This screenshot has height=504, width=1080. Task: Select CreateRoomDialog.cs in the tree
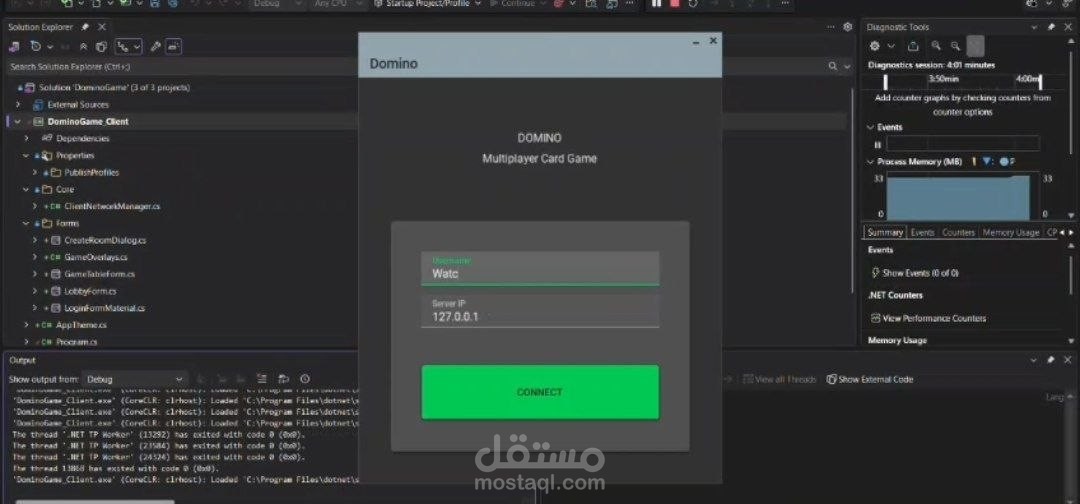tap(105, 240)
